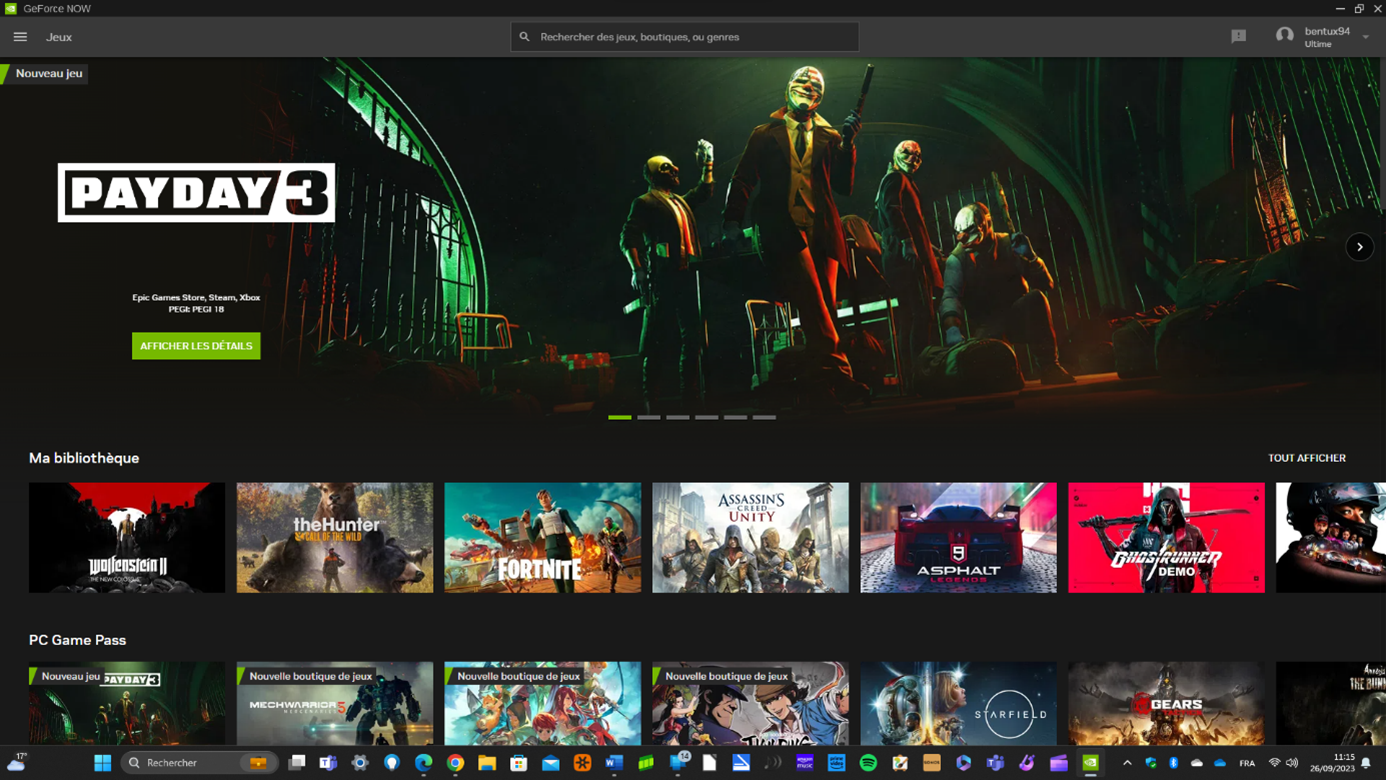
Task: Click the bentux94 profile avatar
Action: 1284,37
